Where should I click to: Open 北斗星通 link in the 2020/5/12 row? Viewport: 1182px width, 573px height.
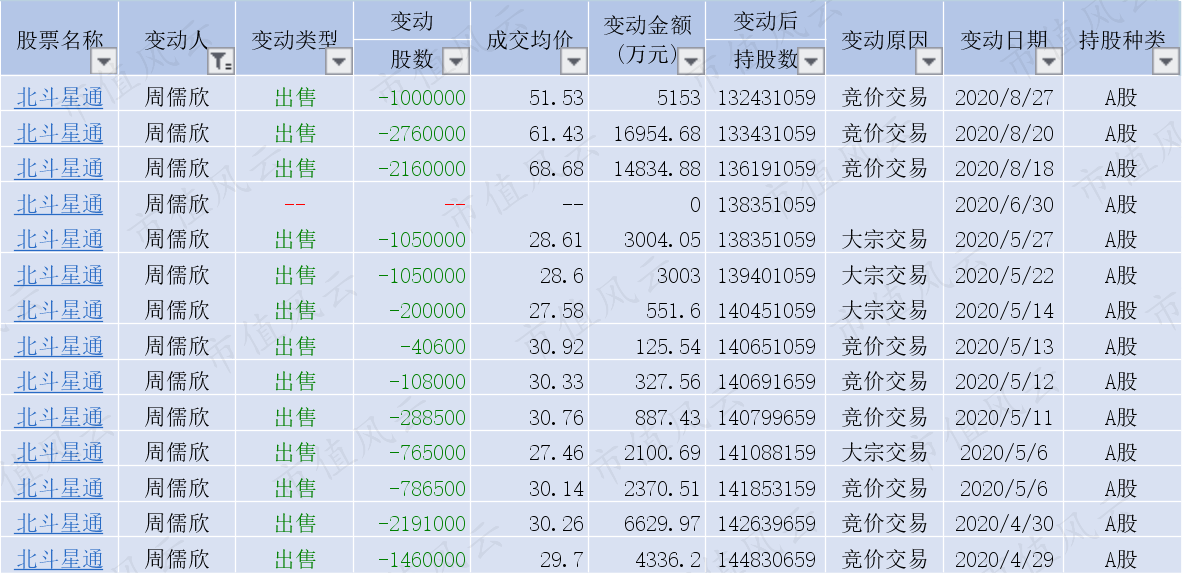coord(59,381)
